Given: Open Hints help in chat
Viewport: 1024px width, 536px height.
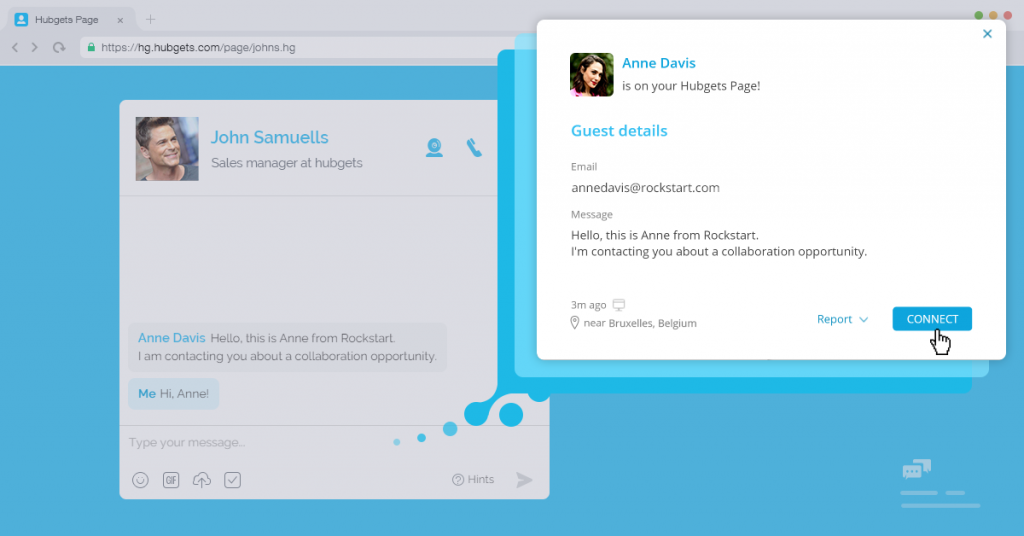Looking at the screenshot, I should click(473, 479).
